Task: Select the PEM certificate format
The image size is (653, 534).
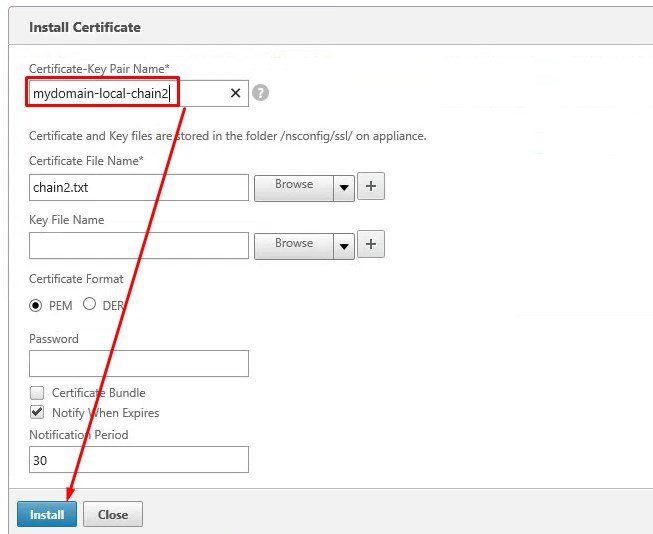Action: pyautogui.click(x=36, y=305)
